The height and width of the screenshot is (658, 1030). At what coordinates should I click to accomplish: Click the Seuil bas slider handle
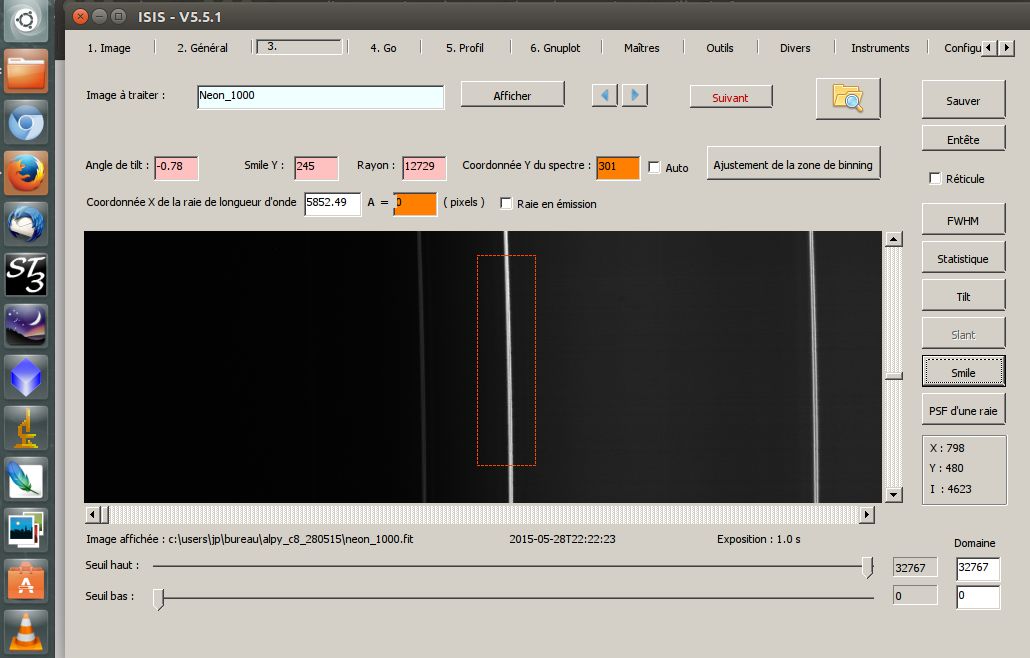(x=159, y=598)
